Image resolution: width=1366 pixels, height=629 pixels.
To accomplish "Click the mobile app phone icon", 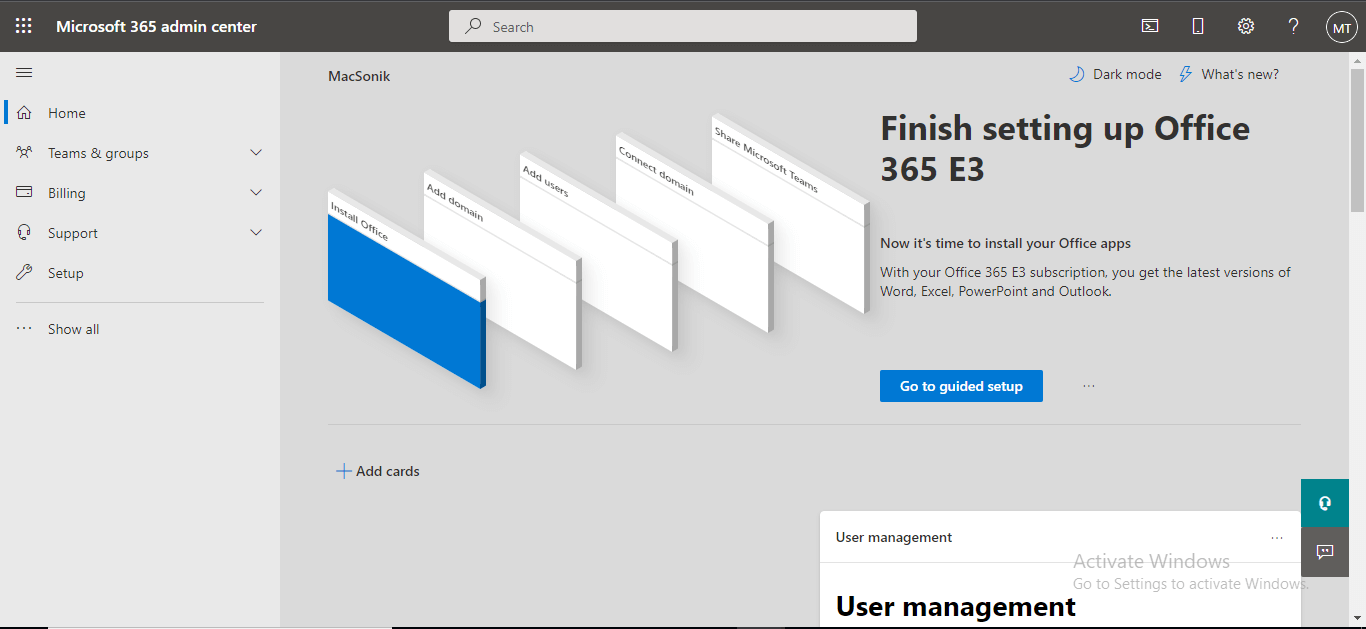I will pos(1198,26).
